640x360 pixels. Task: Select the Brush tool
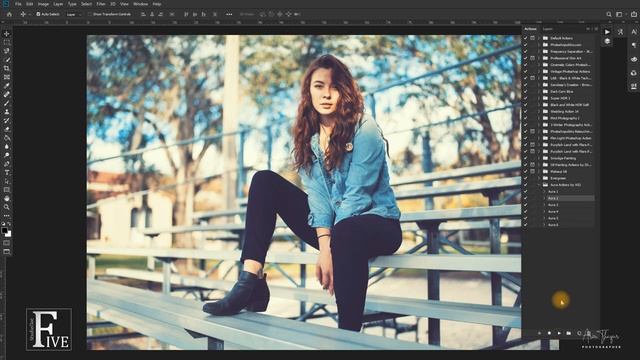point(7,103)
